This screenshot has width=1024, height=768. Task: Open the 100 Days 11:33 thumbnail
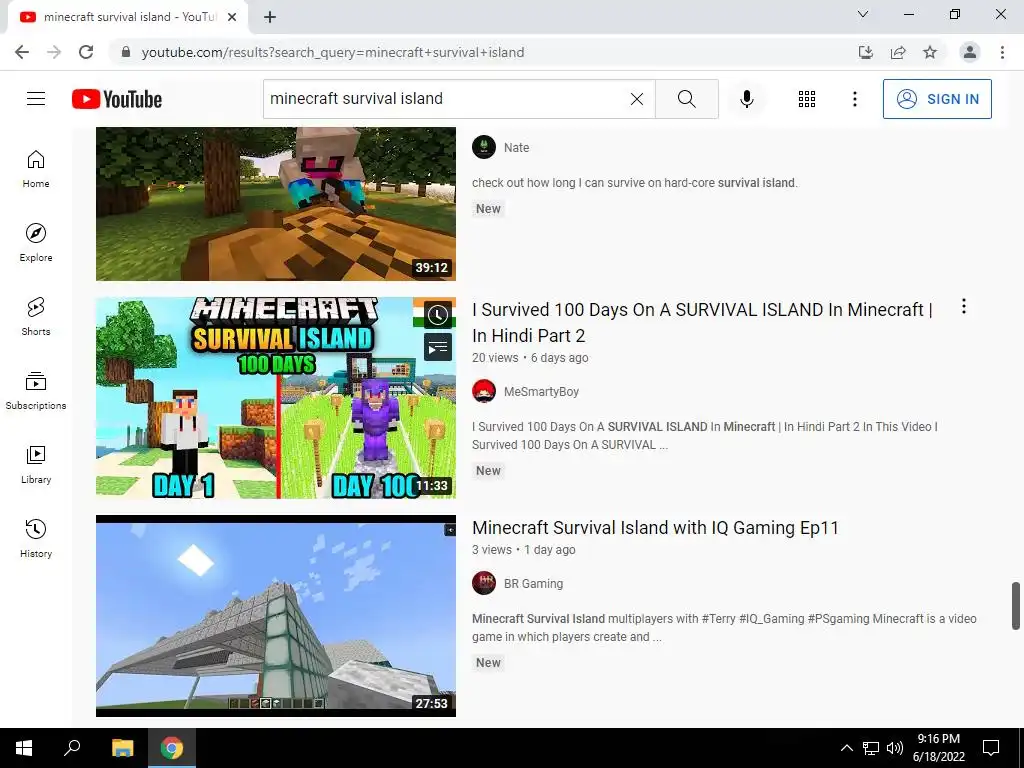point(276,398)
